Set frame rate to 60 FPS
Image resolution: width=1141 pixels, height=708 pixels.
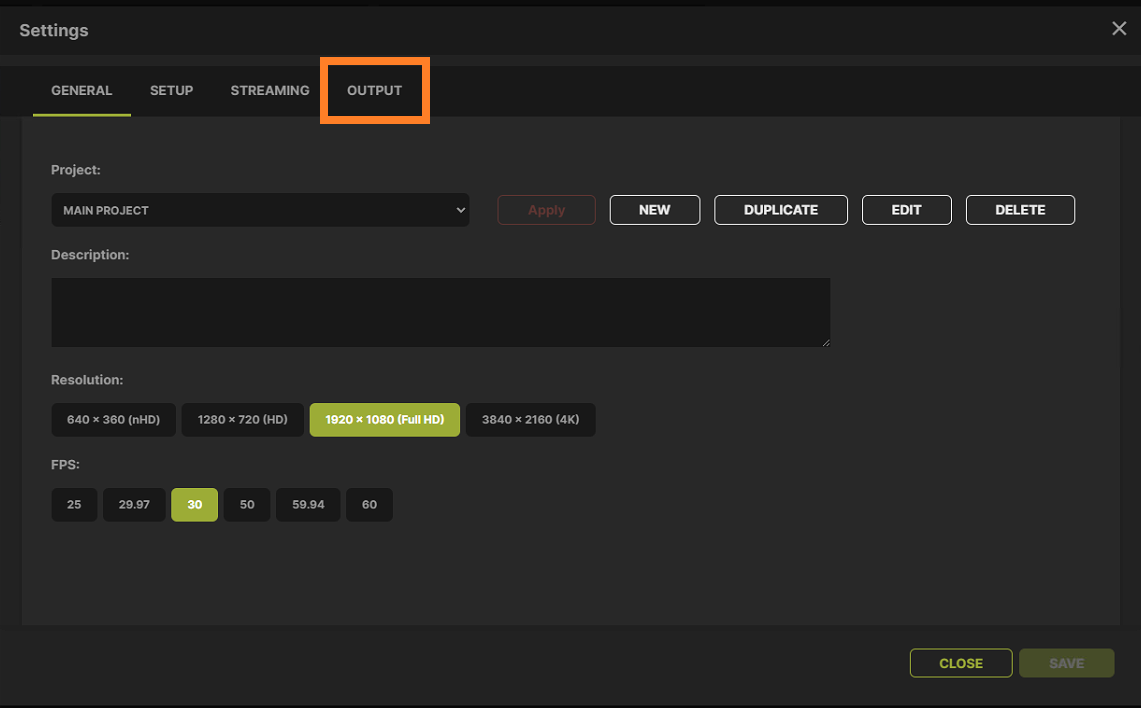tap(369, 504)
